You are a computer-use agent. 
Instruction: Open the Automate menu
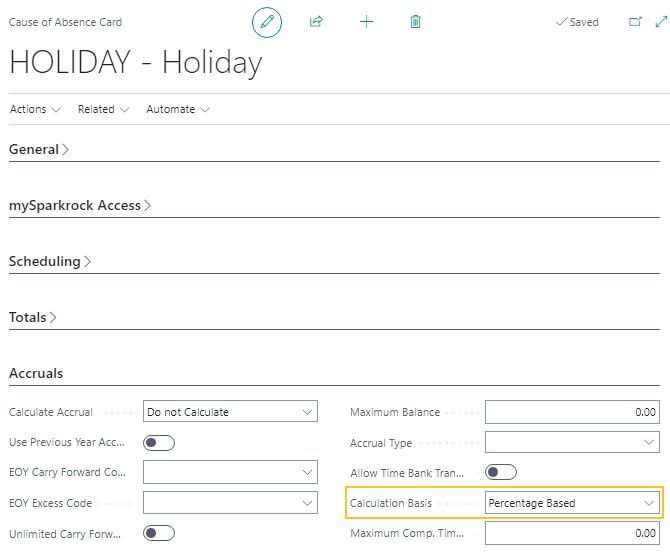click(x=177, y=109)
